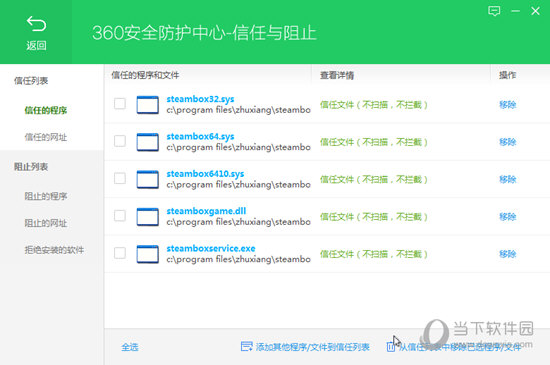Click the steambox64.sys file icon
The width and height of the screenshot is (550, 365).
click(147, 142)
